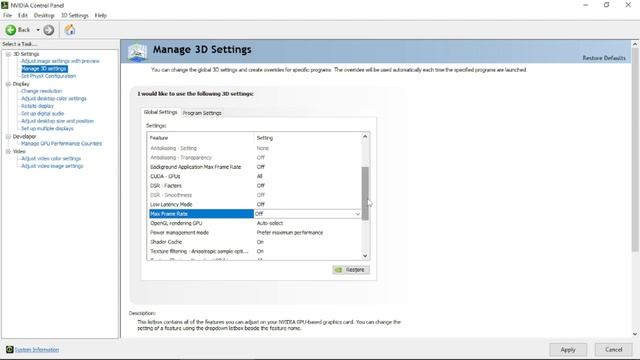The height and width of the screenshot is (360, 640).
Task: Click Prefer maximum performance setting value
Action: [289, 233]
